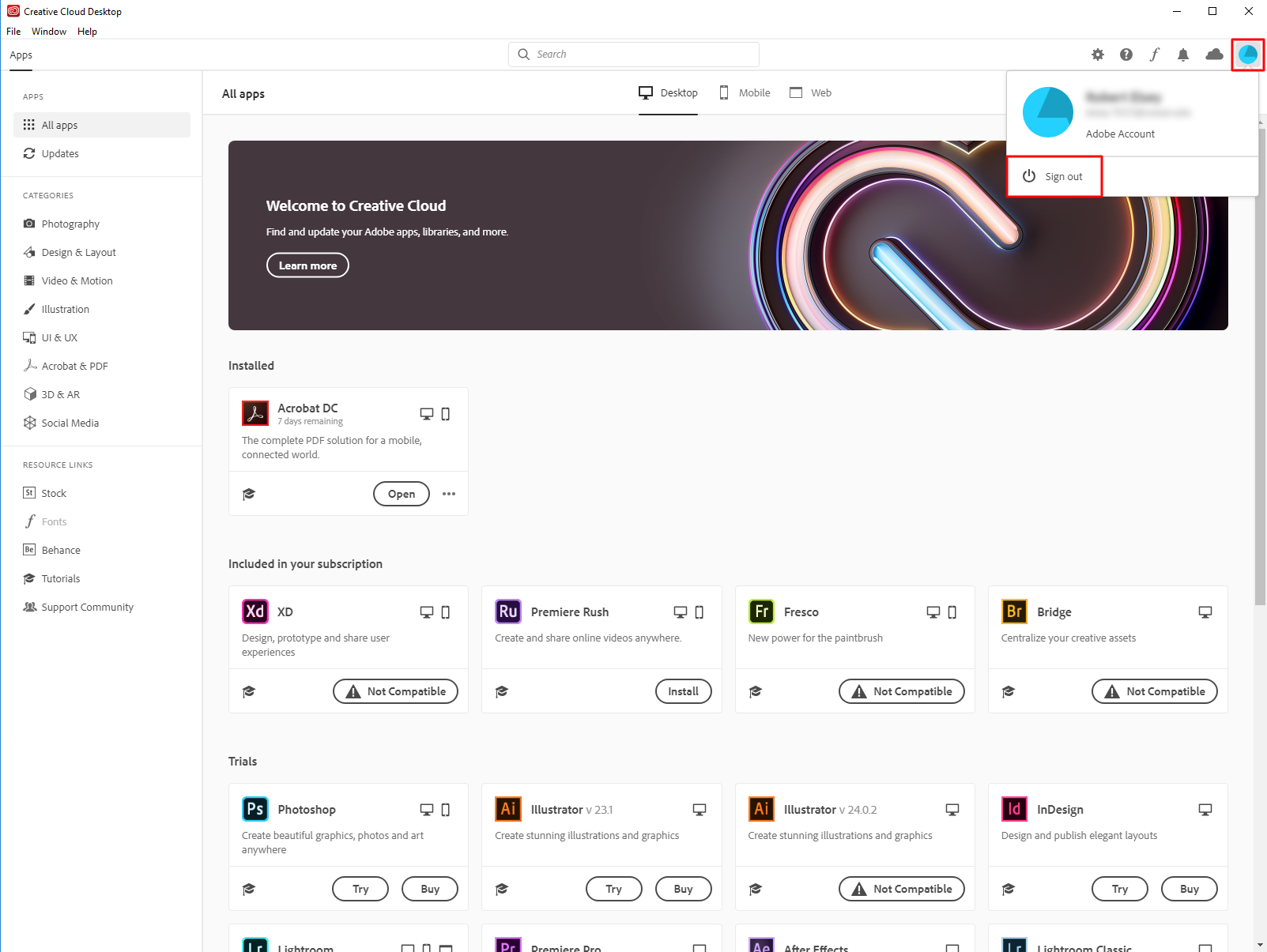Screen dimensions: 1267x952
Task: Click the help question mark icon
Action: [1126, 55]
